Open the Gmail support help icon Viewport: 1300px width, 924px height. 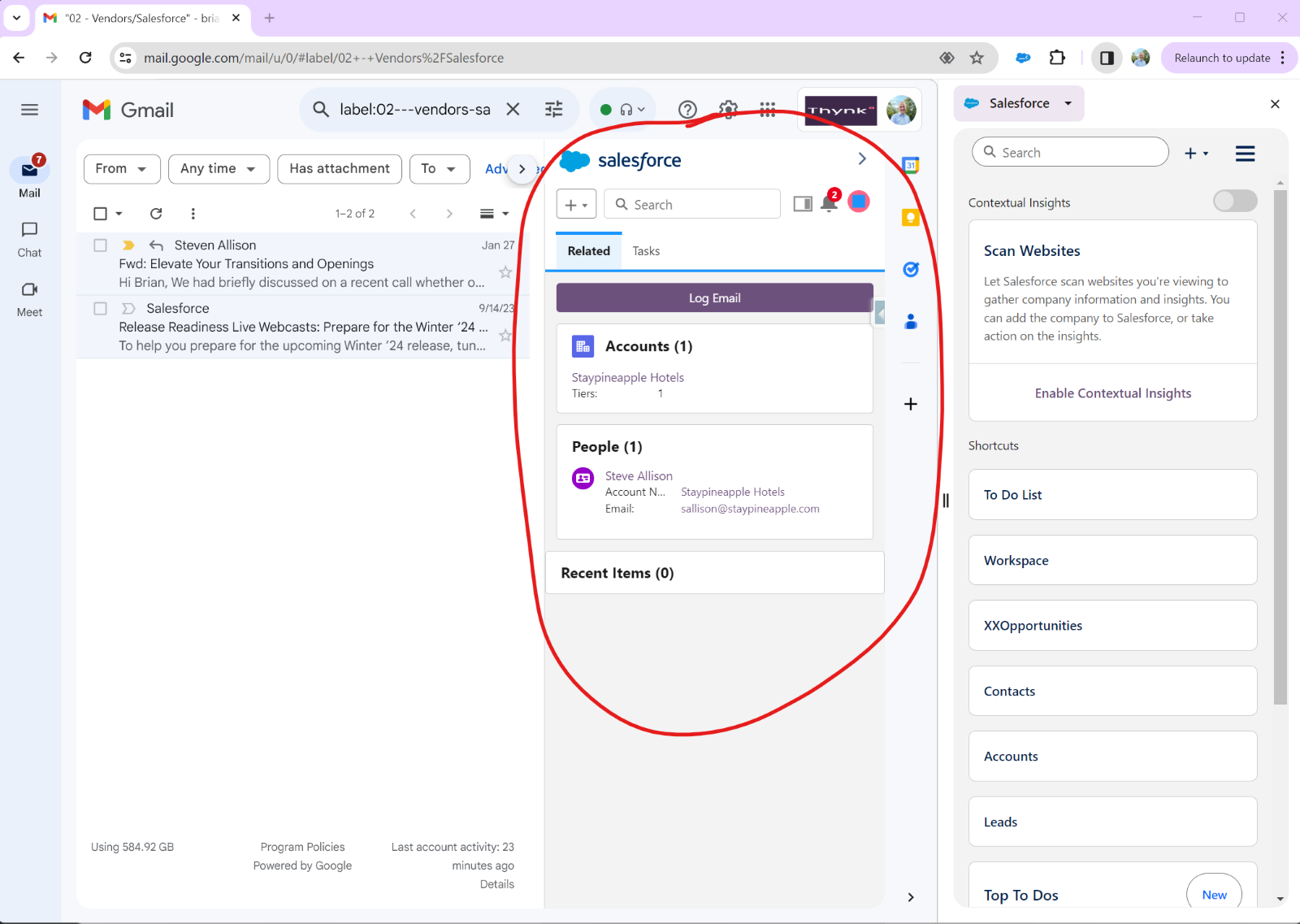(687, 110)
